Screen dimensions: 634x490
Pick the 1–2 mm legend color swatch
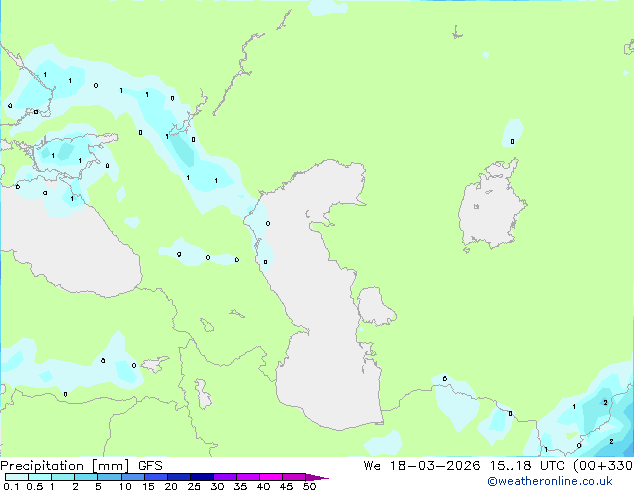click(x=63, y=477)
